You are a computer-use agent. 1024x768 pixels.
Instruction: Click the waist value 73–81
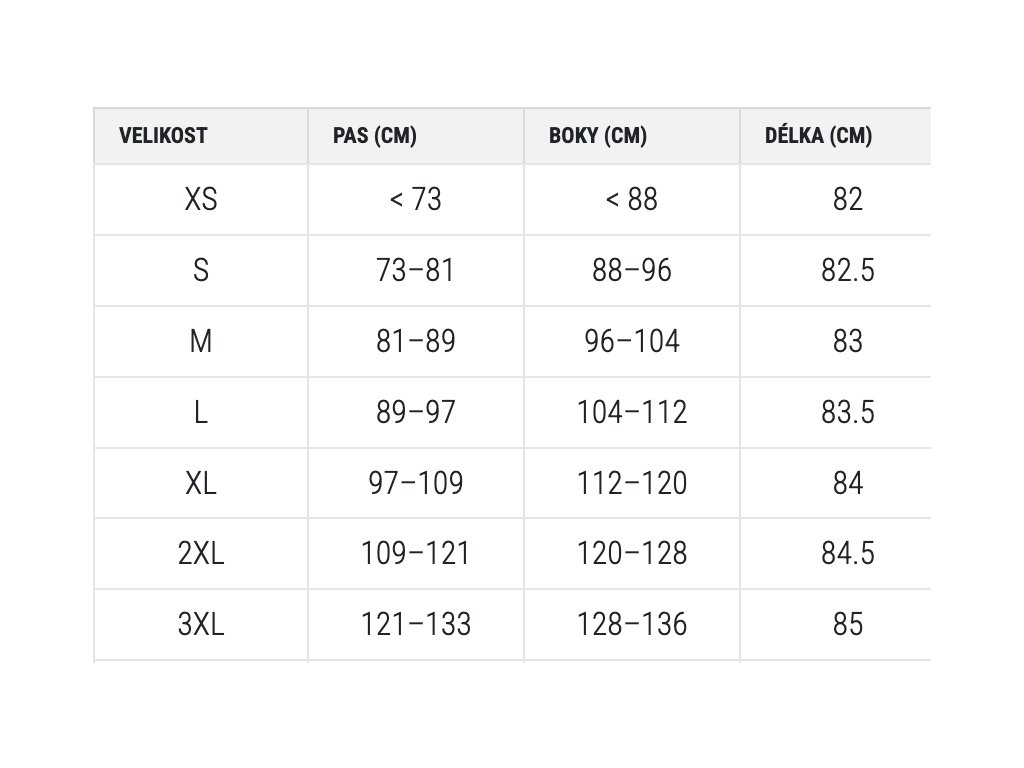[415, 270]
